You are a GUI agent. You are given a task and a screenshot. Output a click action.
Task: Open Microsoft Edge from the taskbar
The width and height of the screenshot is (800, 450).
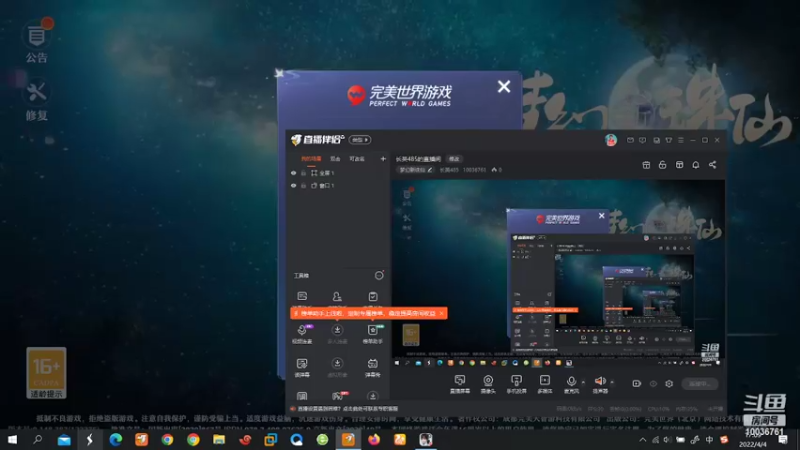tap(116, 440)
